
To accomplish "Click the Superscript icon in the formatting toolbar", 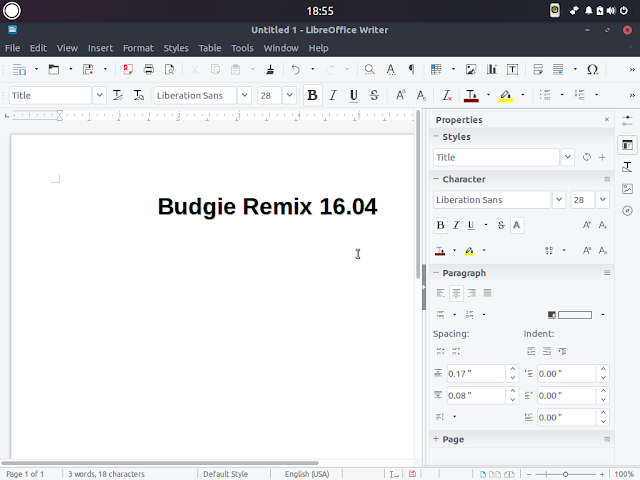I will pyautogui.click(x=400, y=95).
